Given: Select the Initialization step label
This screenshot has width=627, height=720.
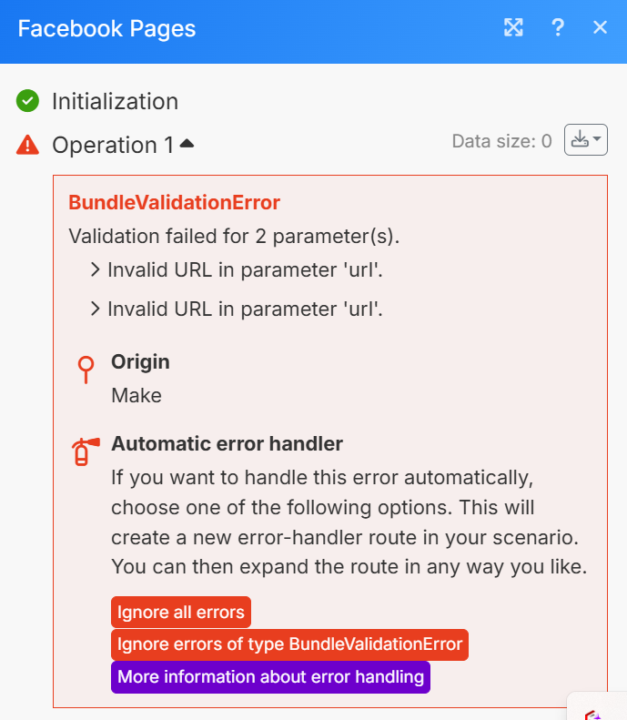Looking at the screenshot, I should tap(115, 101).
